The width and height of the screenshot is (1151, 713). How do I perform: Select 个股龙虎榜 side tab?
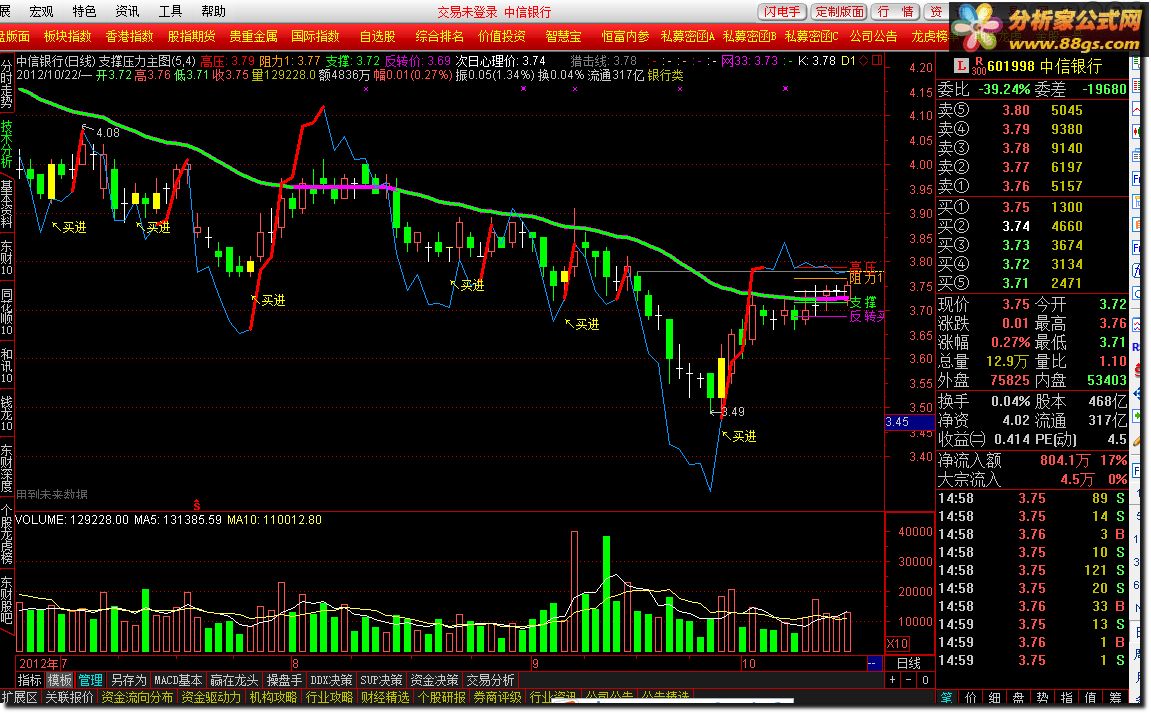pyautogui.click(x=7, y=534)
